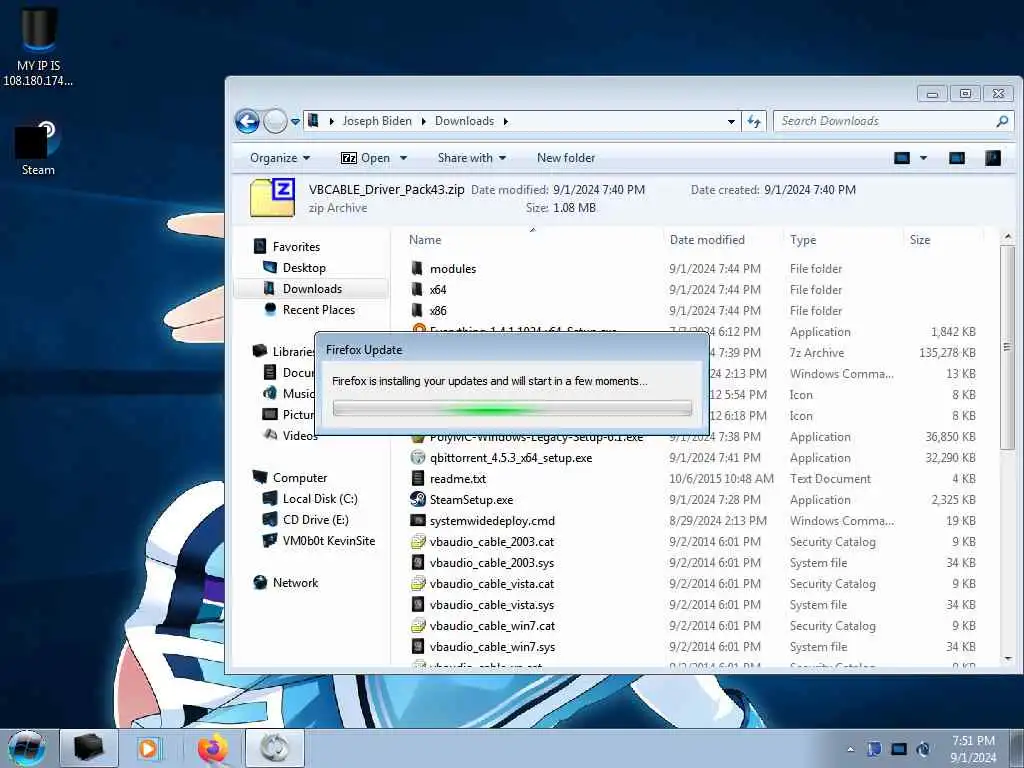Image resolution: width=1024 pixels, height=768 pixels.
Task: Select qbittorrent_4.5.3_x64_setup.exe icon
Action: coord(418,457)
